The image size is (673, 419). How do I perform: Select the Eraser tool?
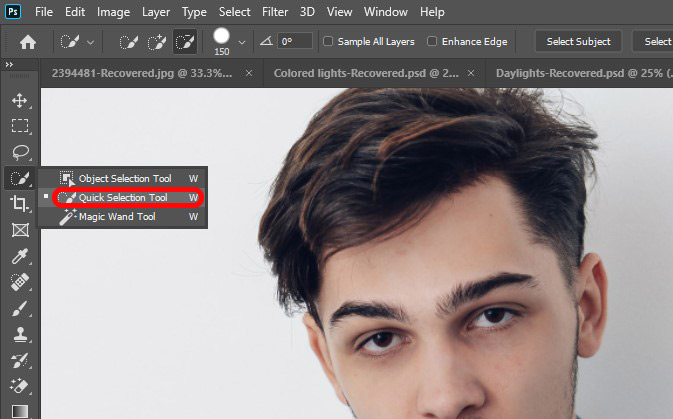(x=20, y=386)
